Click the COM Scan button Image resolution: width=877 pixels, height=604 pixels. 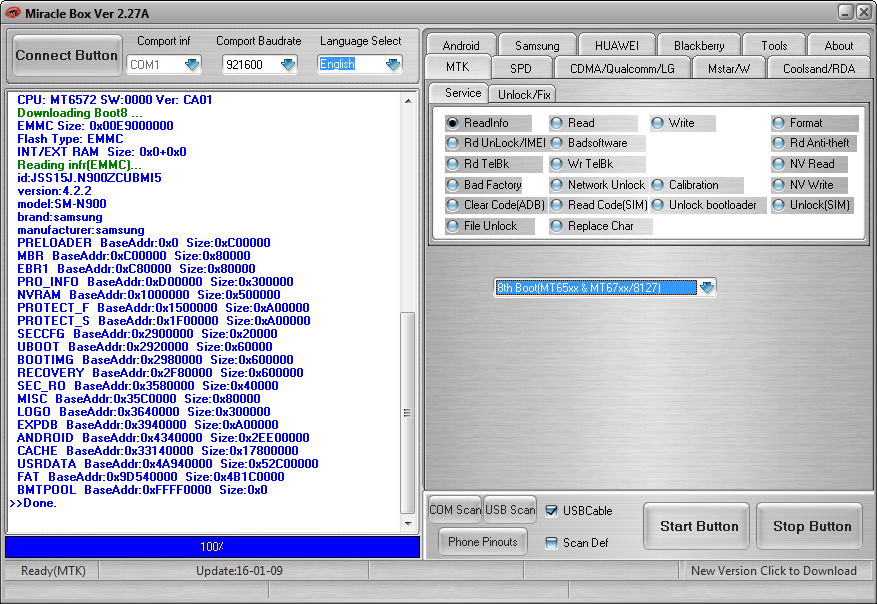[x=455, y=509]
